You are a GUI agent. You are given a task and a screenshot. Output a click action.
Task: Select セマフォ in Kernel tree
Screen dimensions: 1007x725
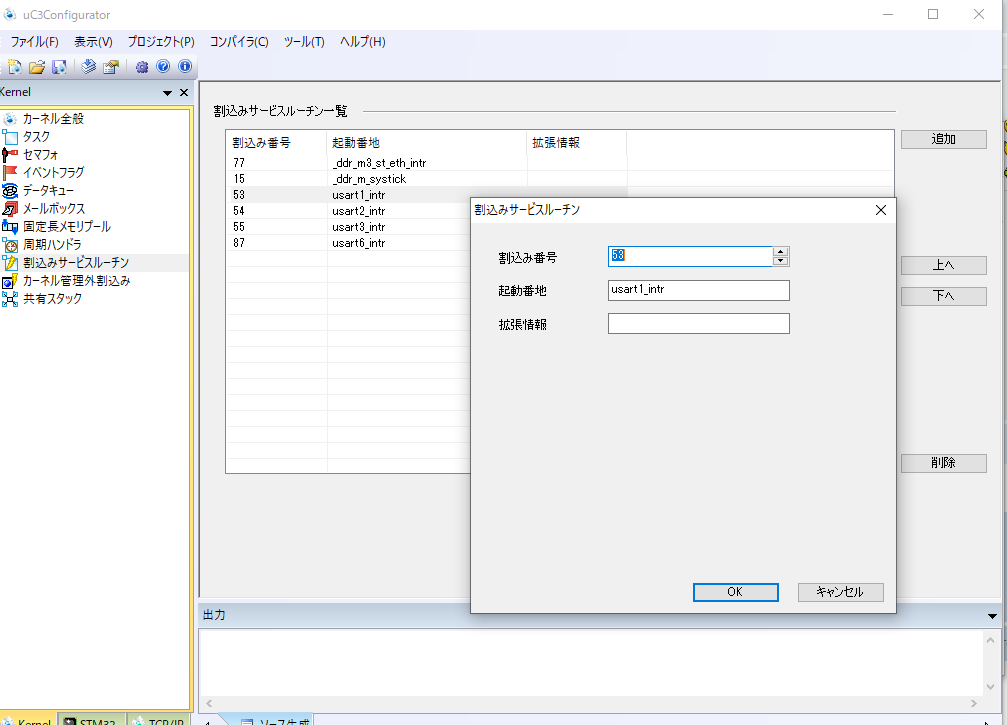coord(40,155)
